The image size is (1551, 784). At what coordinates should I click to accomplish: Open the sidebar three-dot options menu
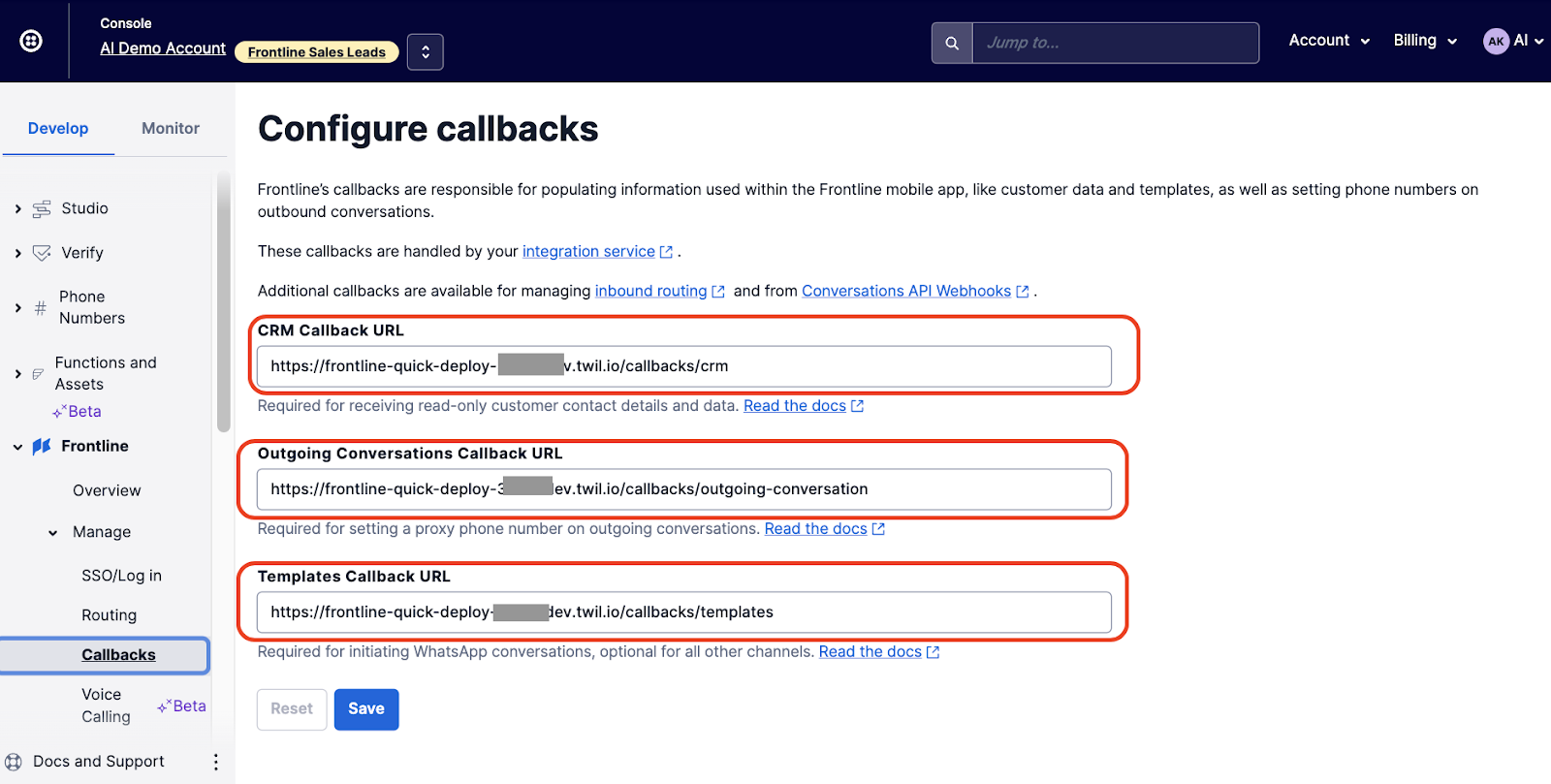click(x=215, y=762)
